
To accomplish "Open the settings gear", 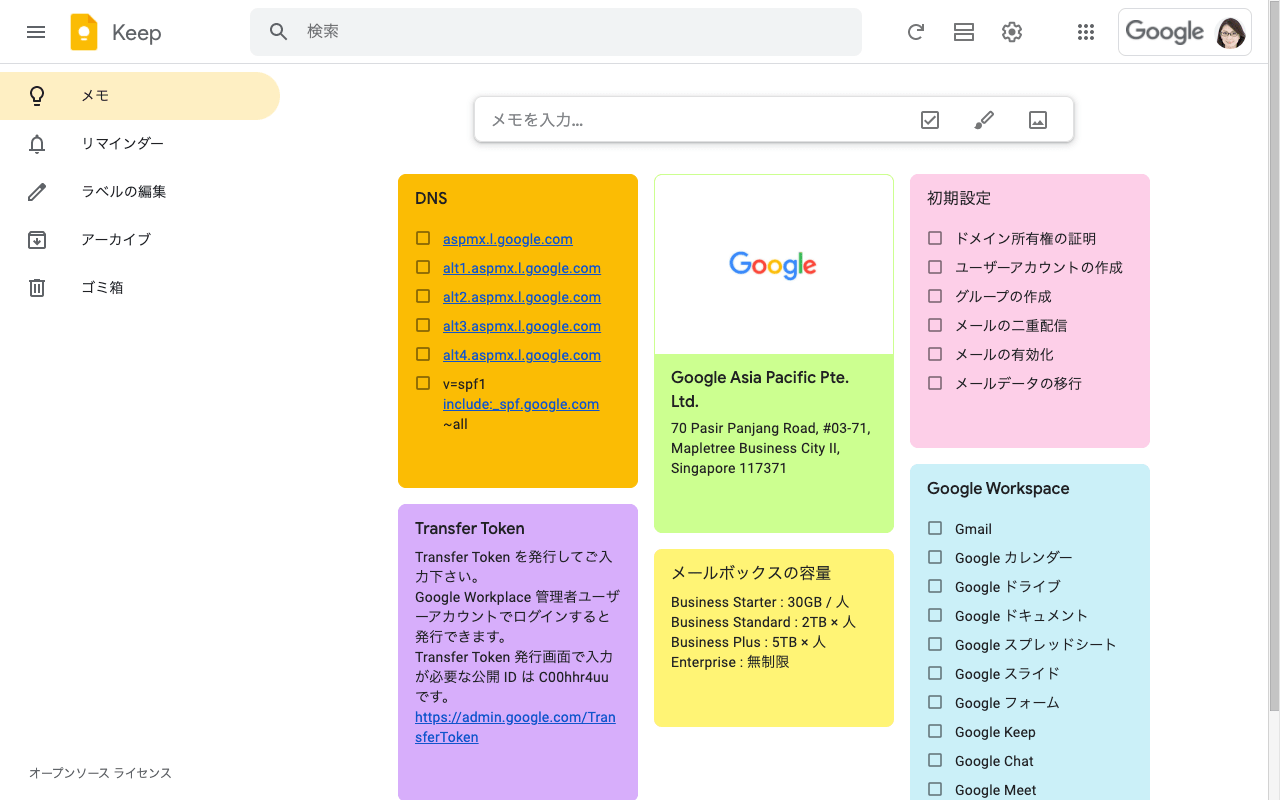I will 1012,32.
